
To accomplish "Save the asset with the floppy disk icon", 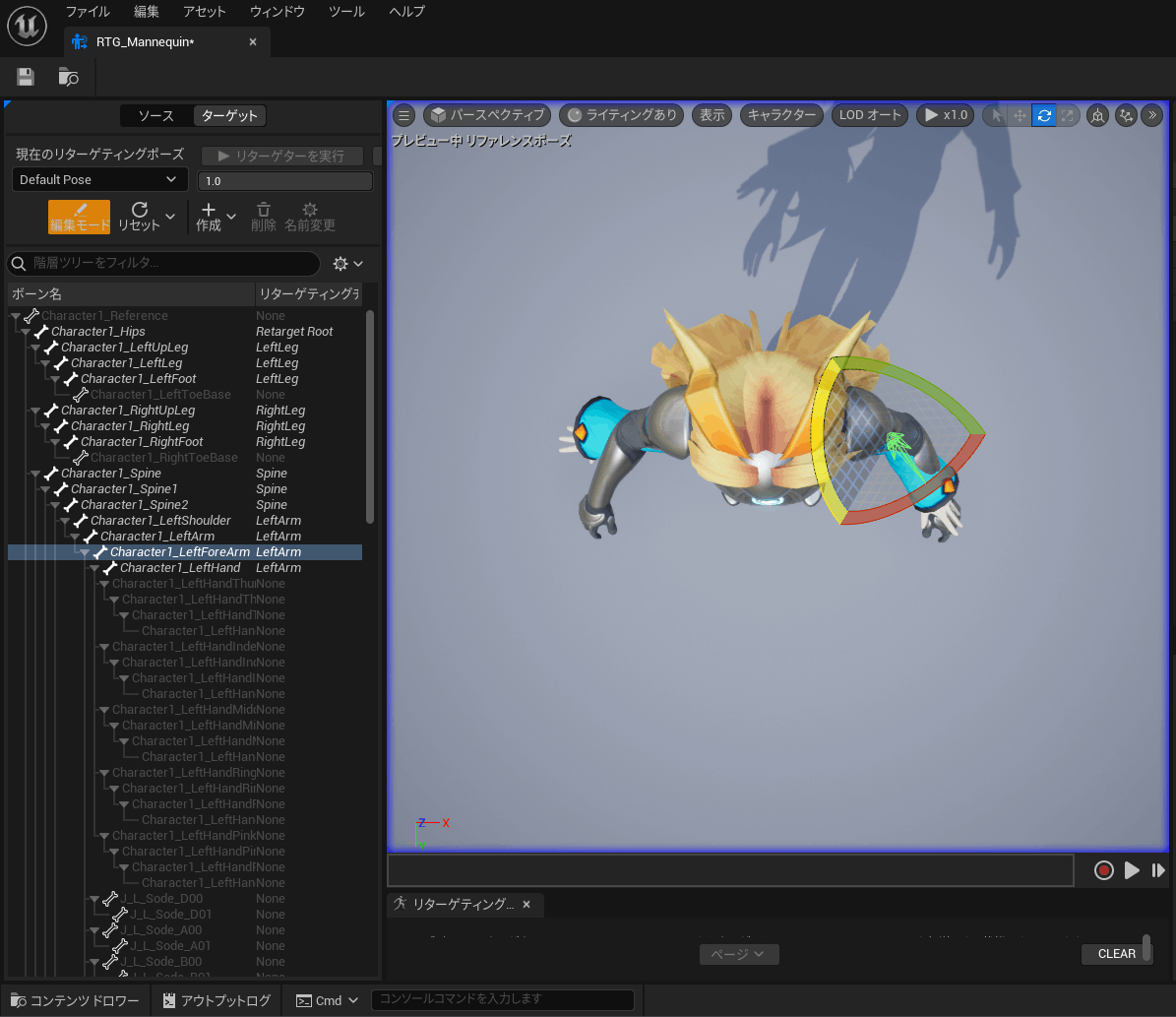I will tap(26, 77).
